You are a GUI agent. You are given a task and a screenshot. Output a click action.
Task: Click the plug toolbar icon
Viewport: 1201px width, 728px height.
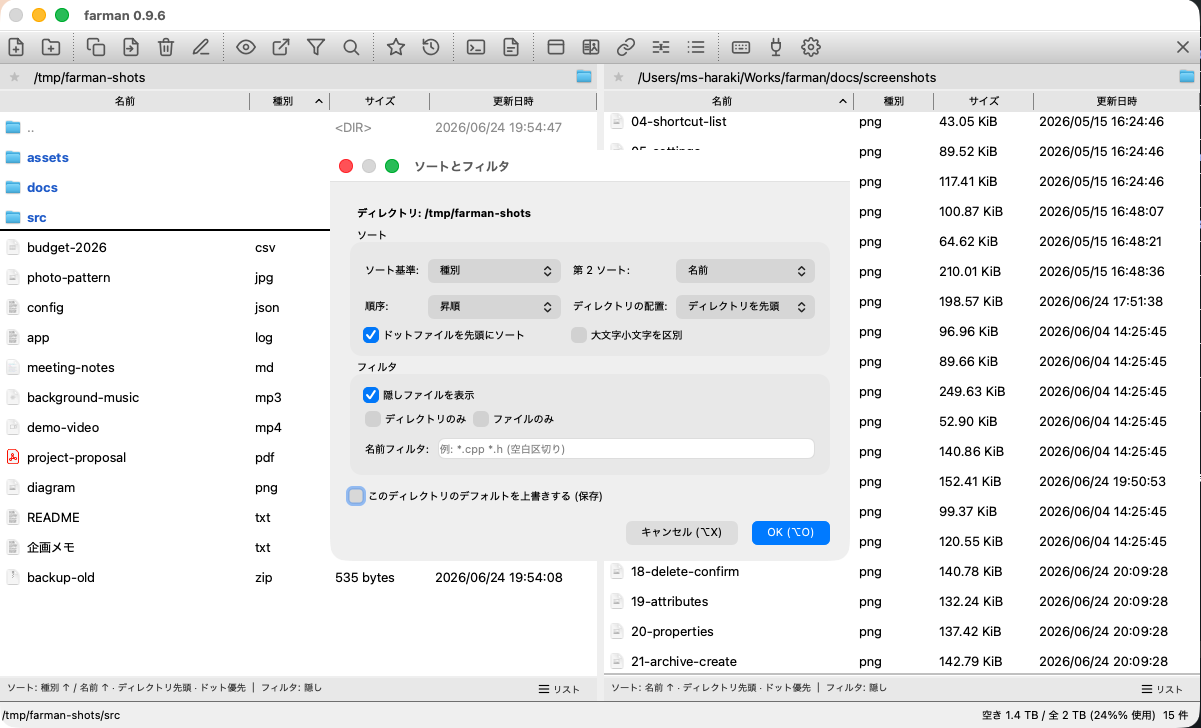point(776,47)
